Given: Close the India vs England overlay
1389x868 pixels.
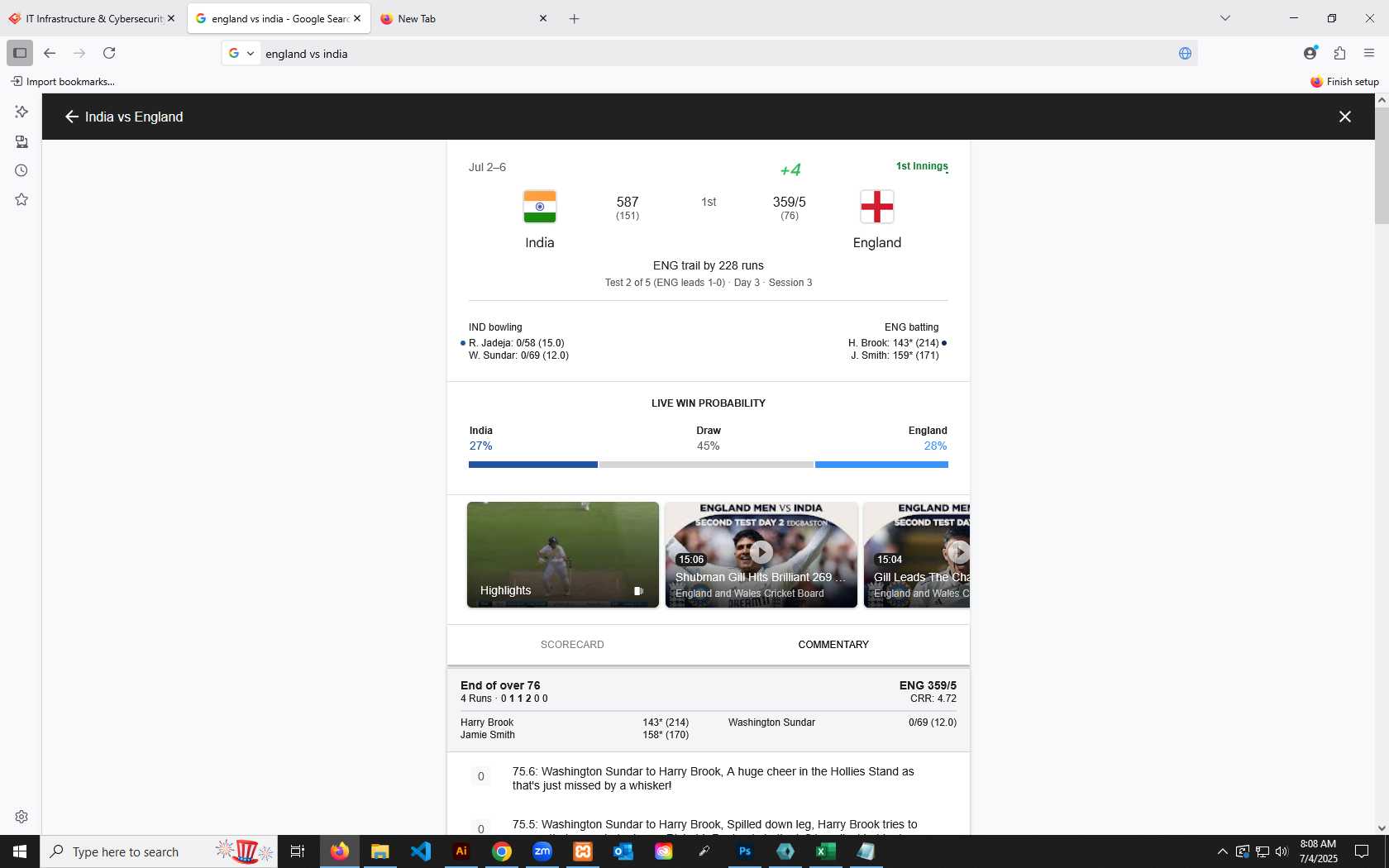Looking at the screenshot, I should pos(1345,117).
